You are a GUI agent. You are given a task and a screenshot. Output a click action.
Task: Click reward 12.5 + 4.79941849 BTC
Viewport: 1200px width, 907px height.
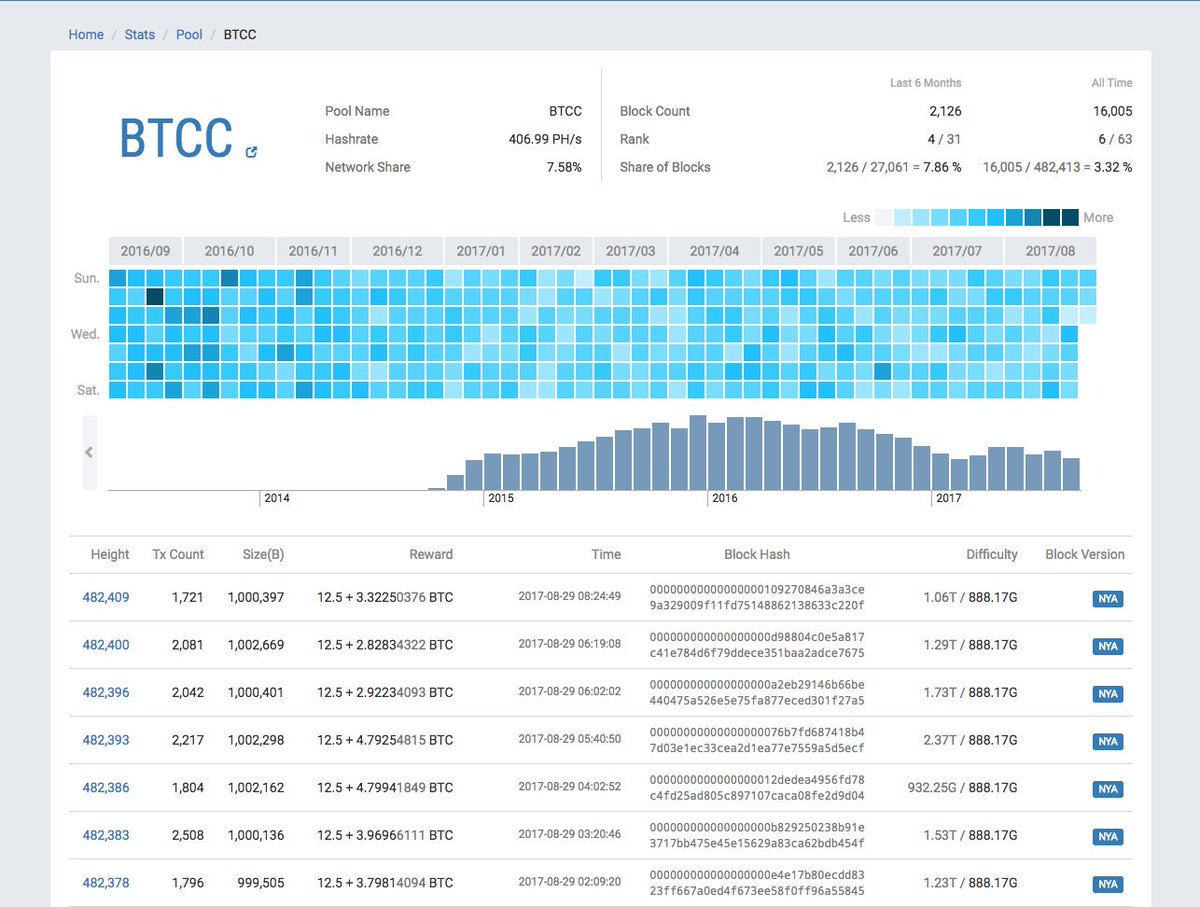coord(385,788)
